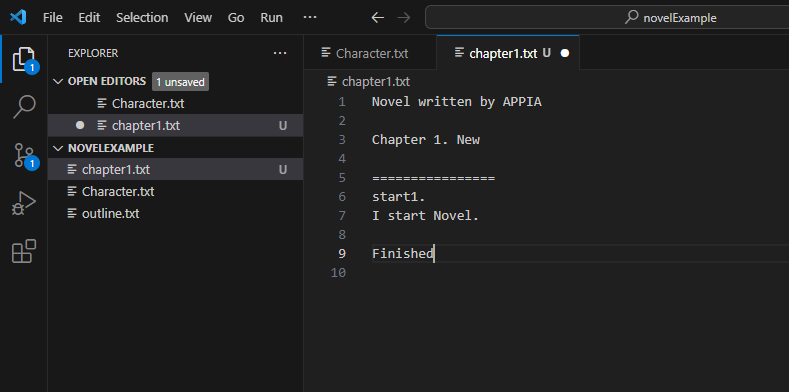Click the unsaved dot on chapter1.txt tab

tap(565, 53)
